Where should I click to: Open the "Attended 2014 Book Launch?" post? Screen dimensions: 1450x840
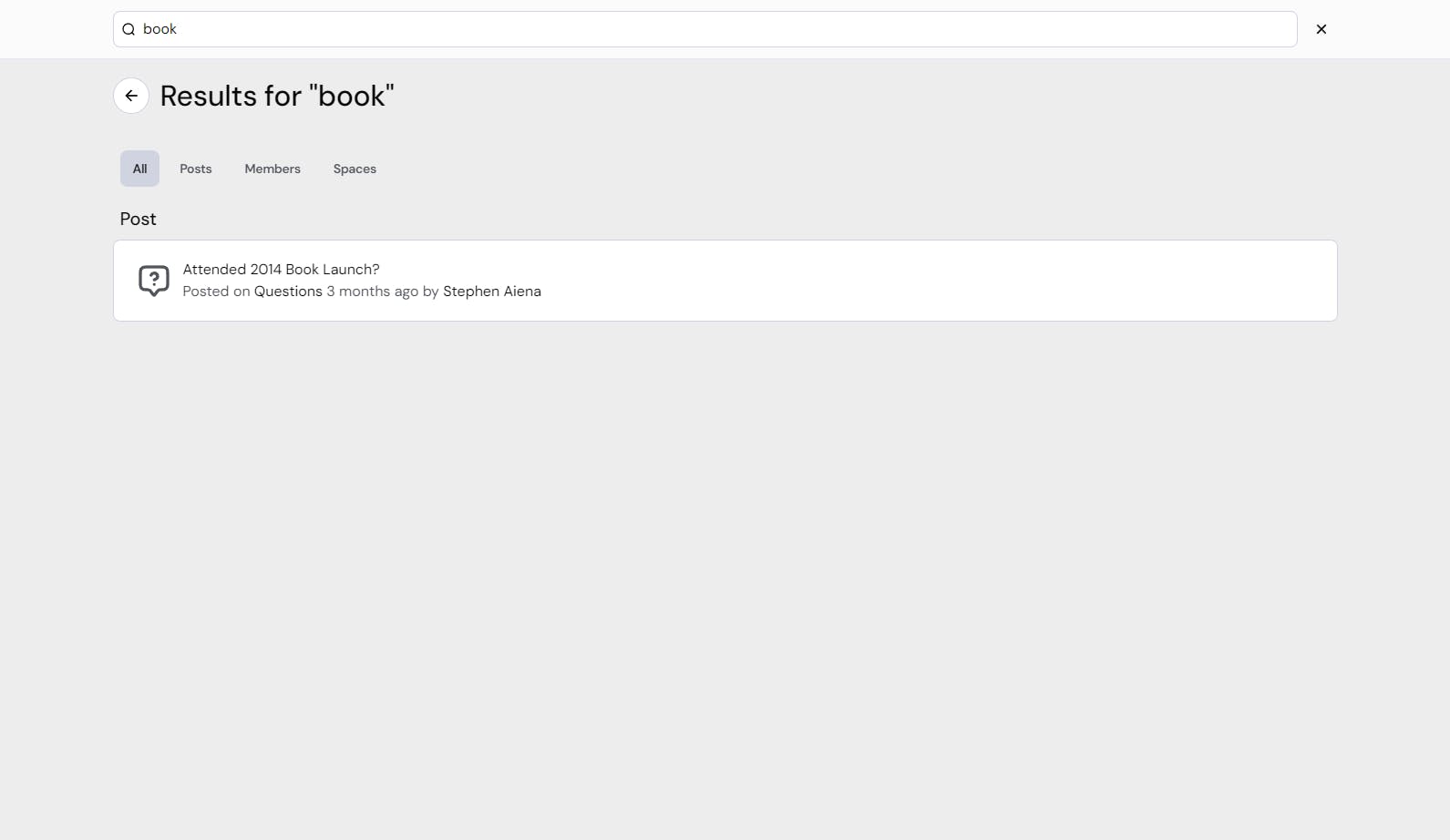(x=281, y=270)
